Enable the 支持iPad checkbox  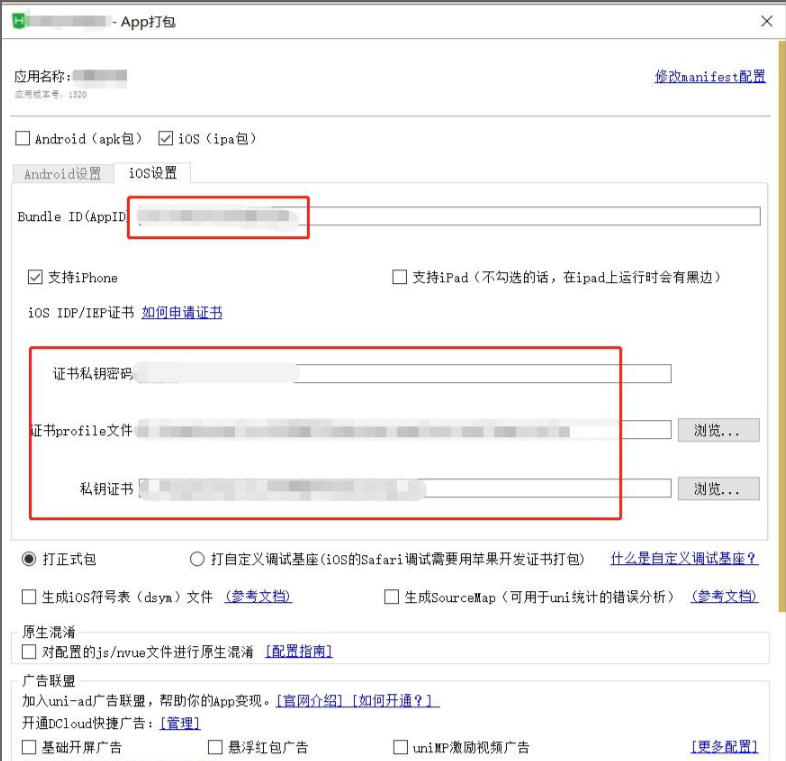[400, 277]
